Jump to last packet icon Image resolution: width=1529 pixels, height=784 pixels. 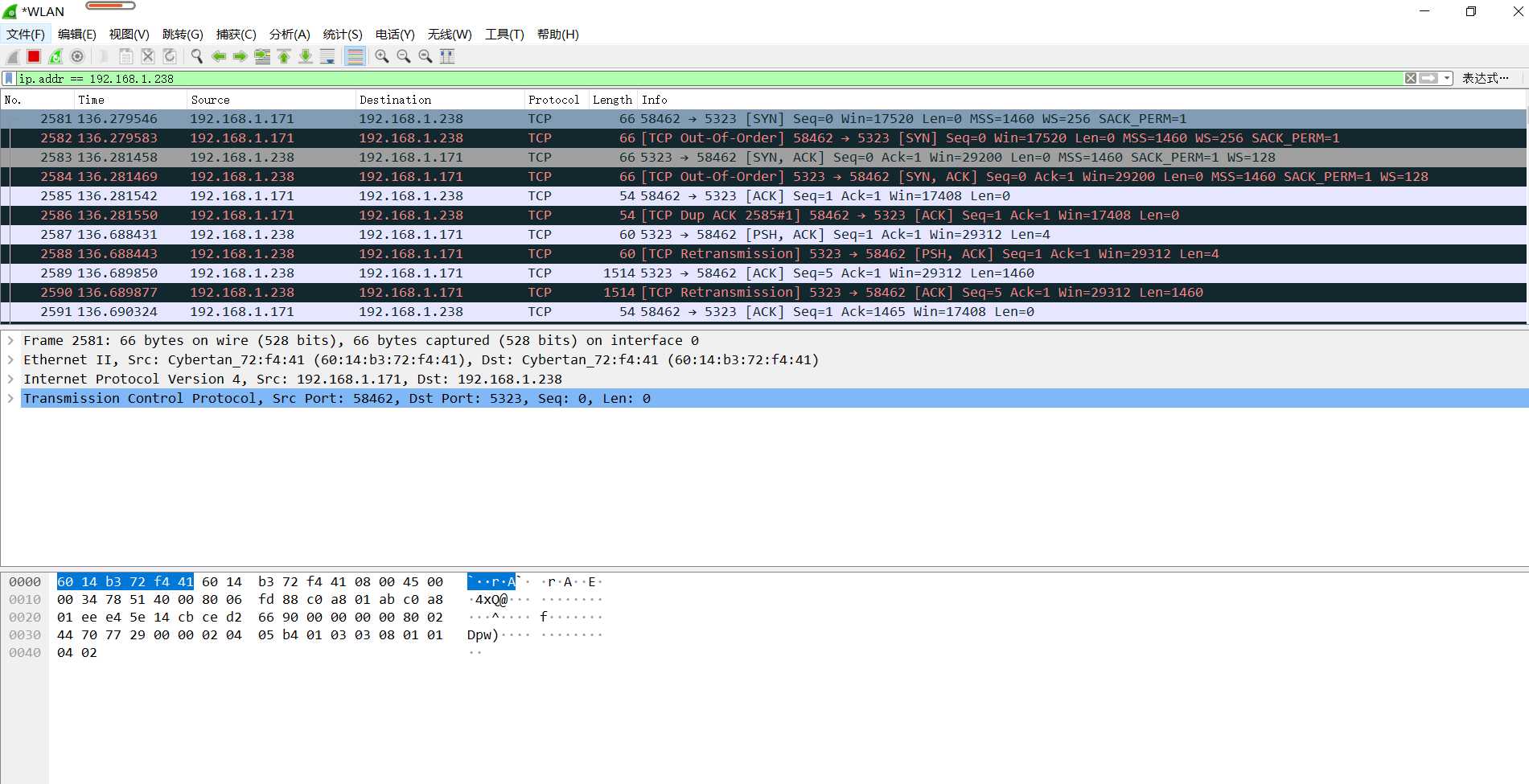306,56
